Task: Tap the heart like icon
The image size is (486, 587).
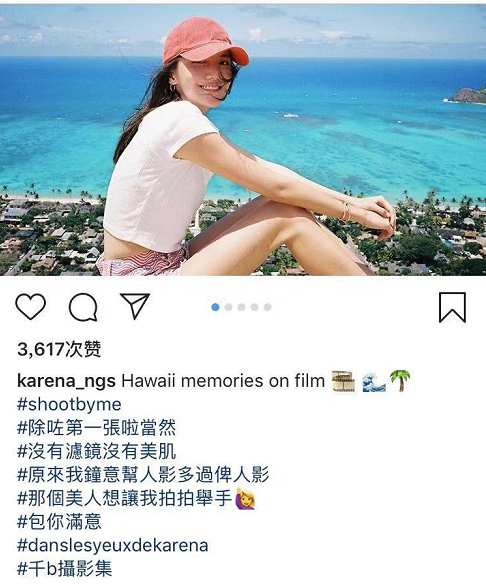Action: [x=31, y=307]
